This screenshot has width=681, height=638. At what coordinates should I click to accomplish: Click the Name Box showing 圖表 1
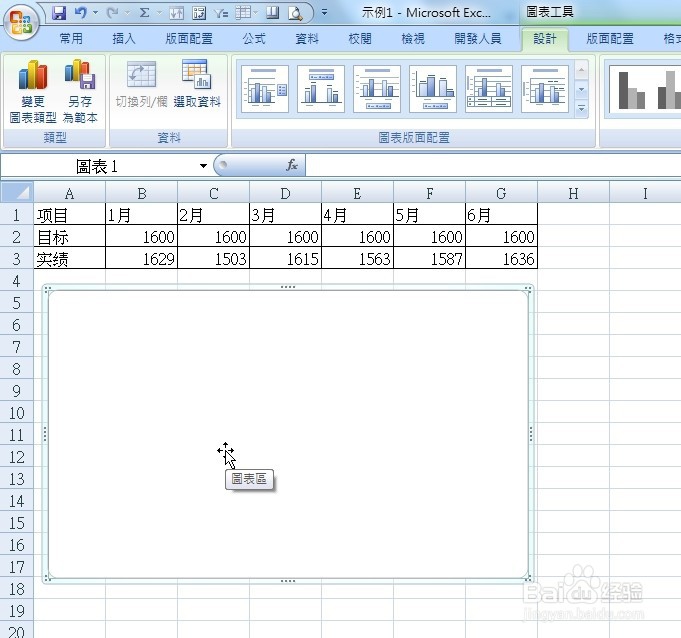click(96, 165)
